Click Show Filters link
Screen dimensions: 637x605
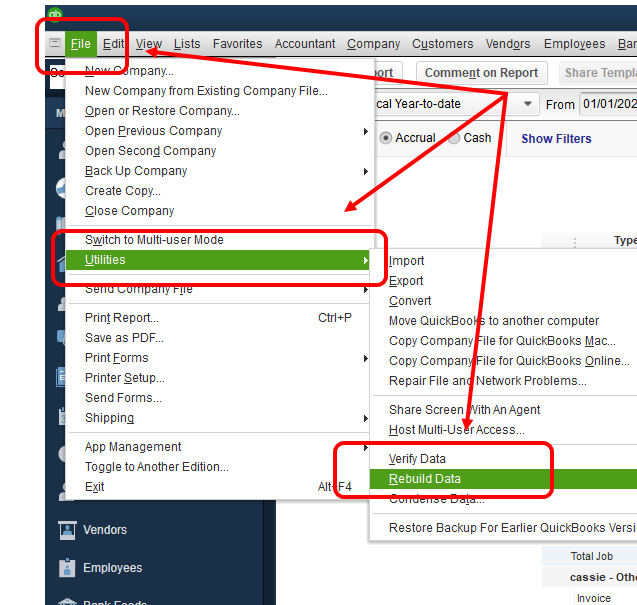[x=556, y=139]
